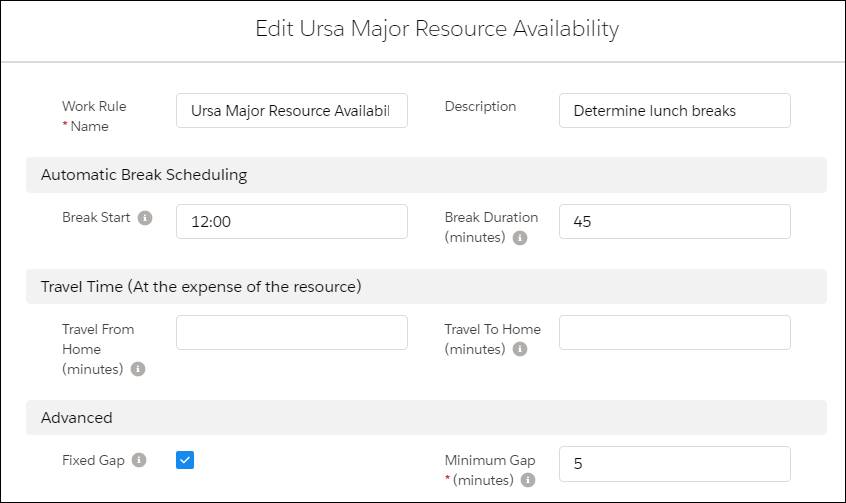Click the Travel From Home minutes field
Screen dimensions: 846x503
pos(292,332)
